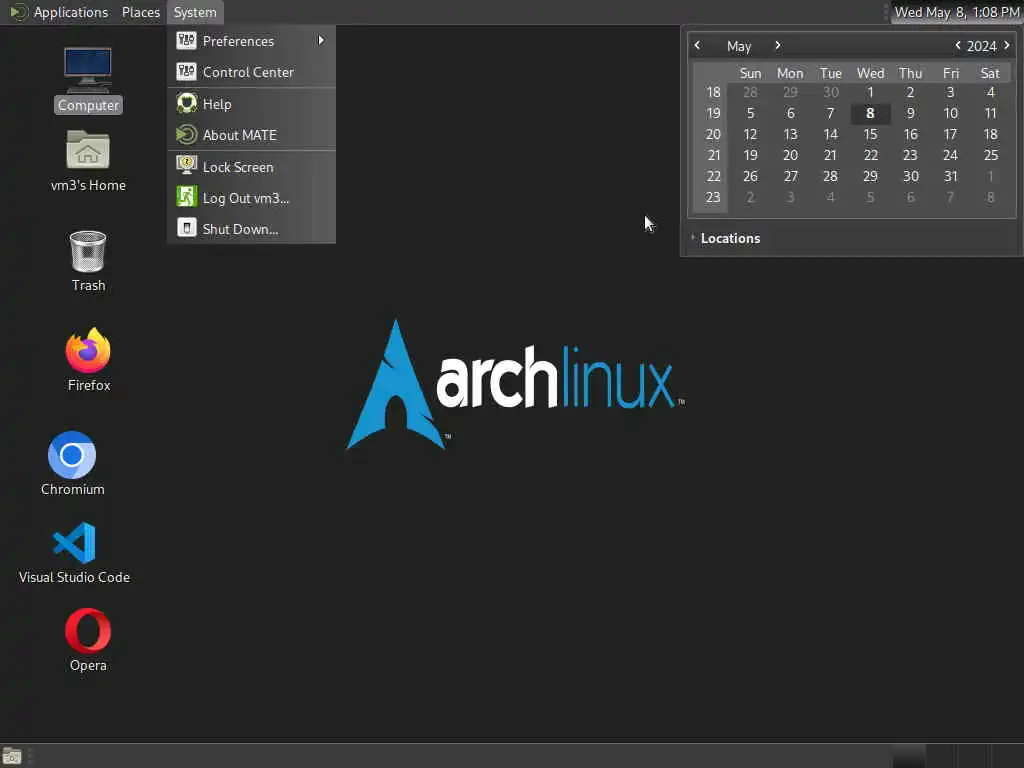This screenshot has height=768, width=1024.
Task: Select May 4 in the calendar
Action: click(990, 92)
